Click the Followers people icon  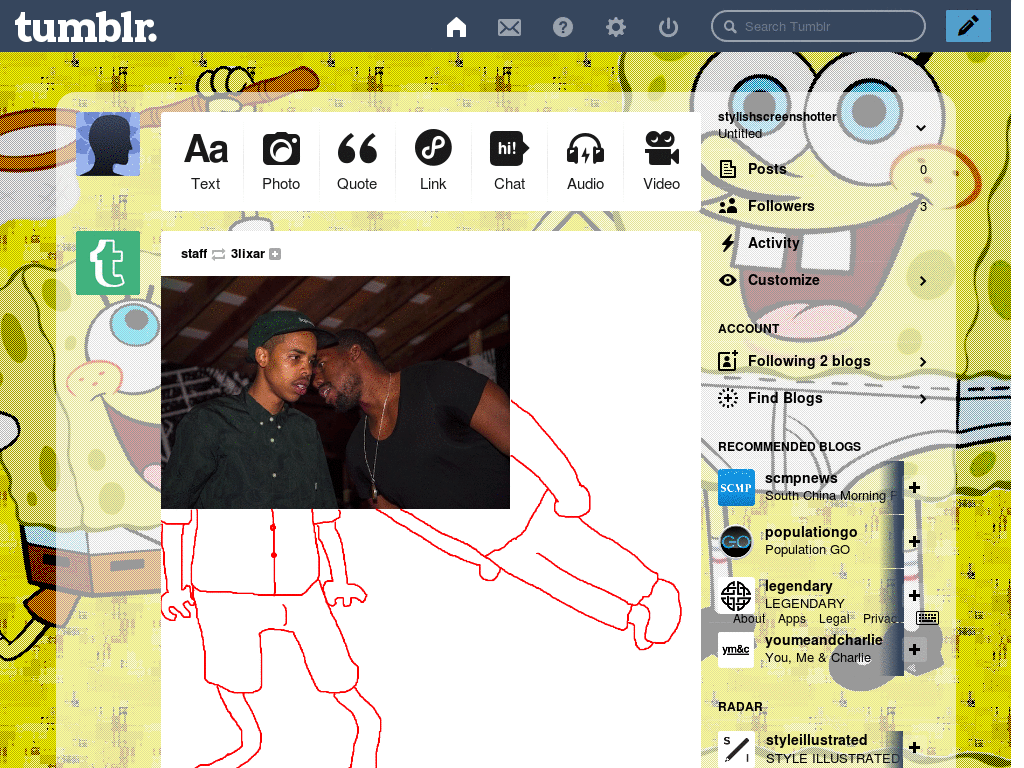click(728, 206)
